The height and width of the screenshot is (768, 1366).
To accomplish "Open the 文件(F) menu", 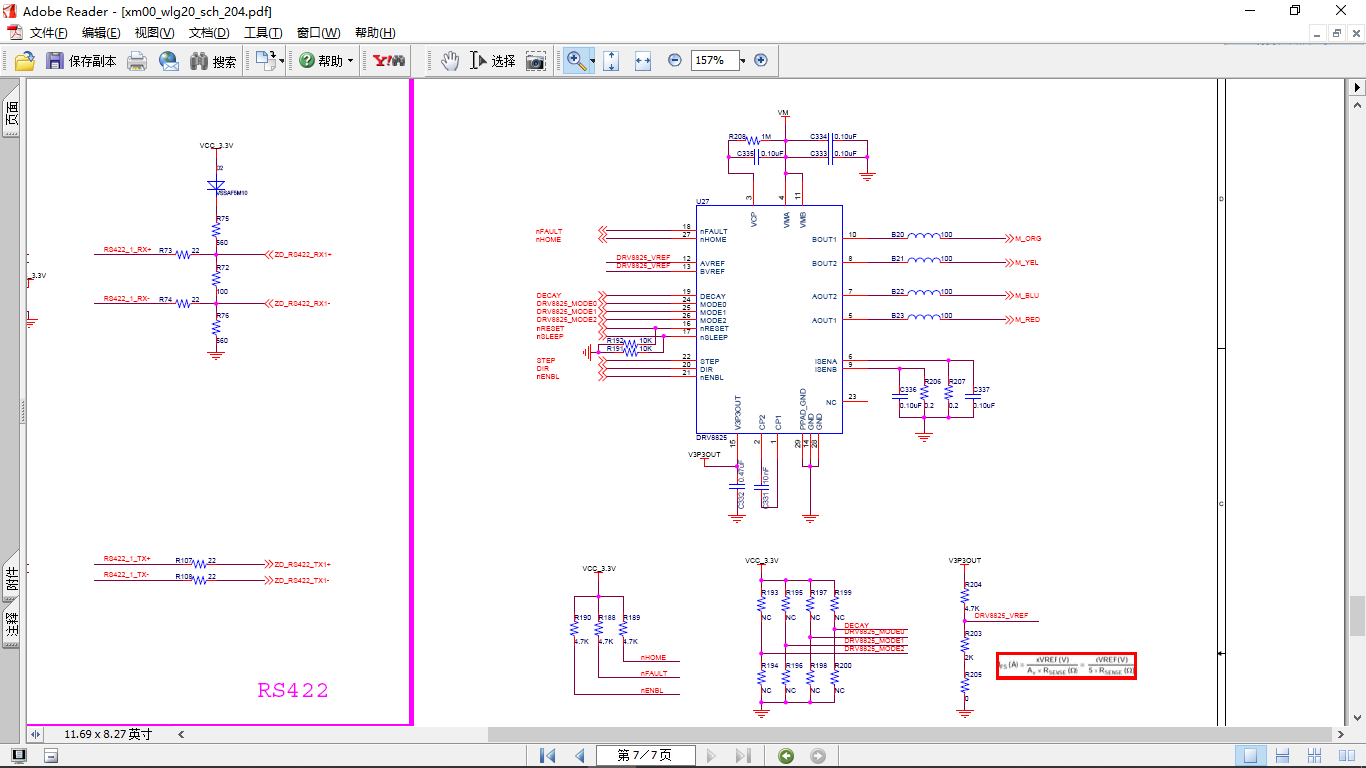I will [49, 33].
